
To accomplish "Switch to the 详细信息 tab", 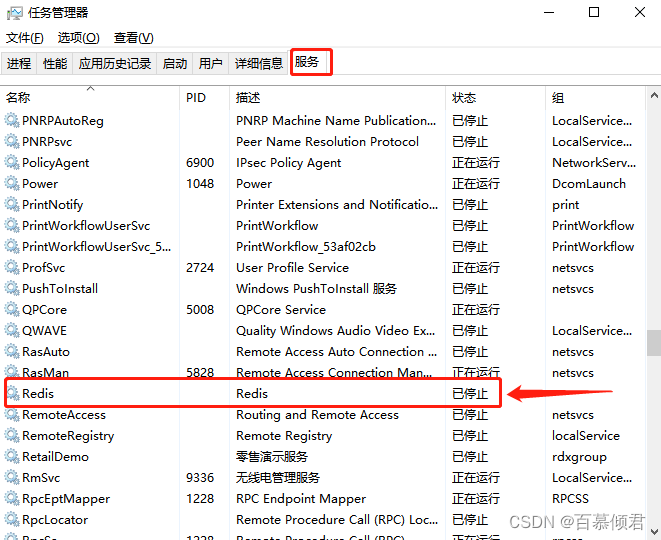I will pyautogui.click(x=258, y=64).
